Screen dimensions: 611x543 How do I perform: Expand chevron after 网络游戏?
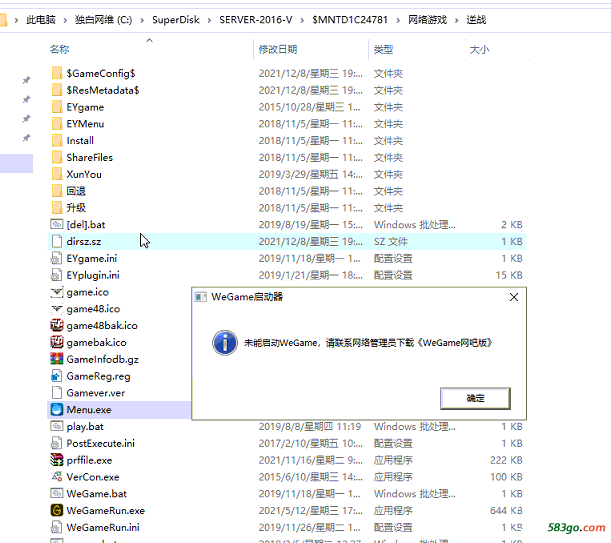457,20
